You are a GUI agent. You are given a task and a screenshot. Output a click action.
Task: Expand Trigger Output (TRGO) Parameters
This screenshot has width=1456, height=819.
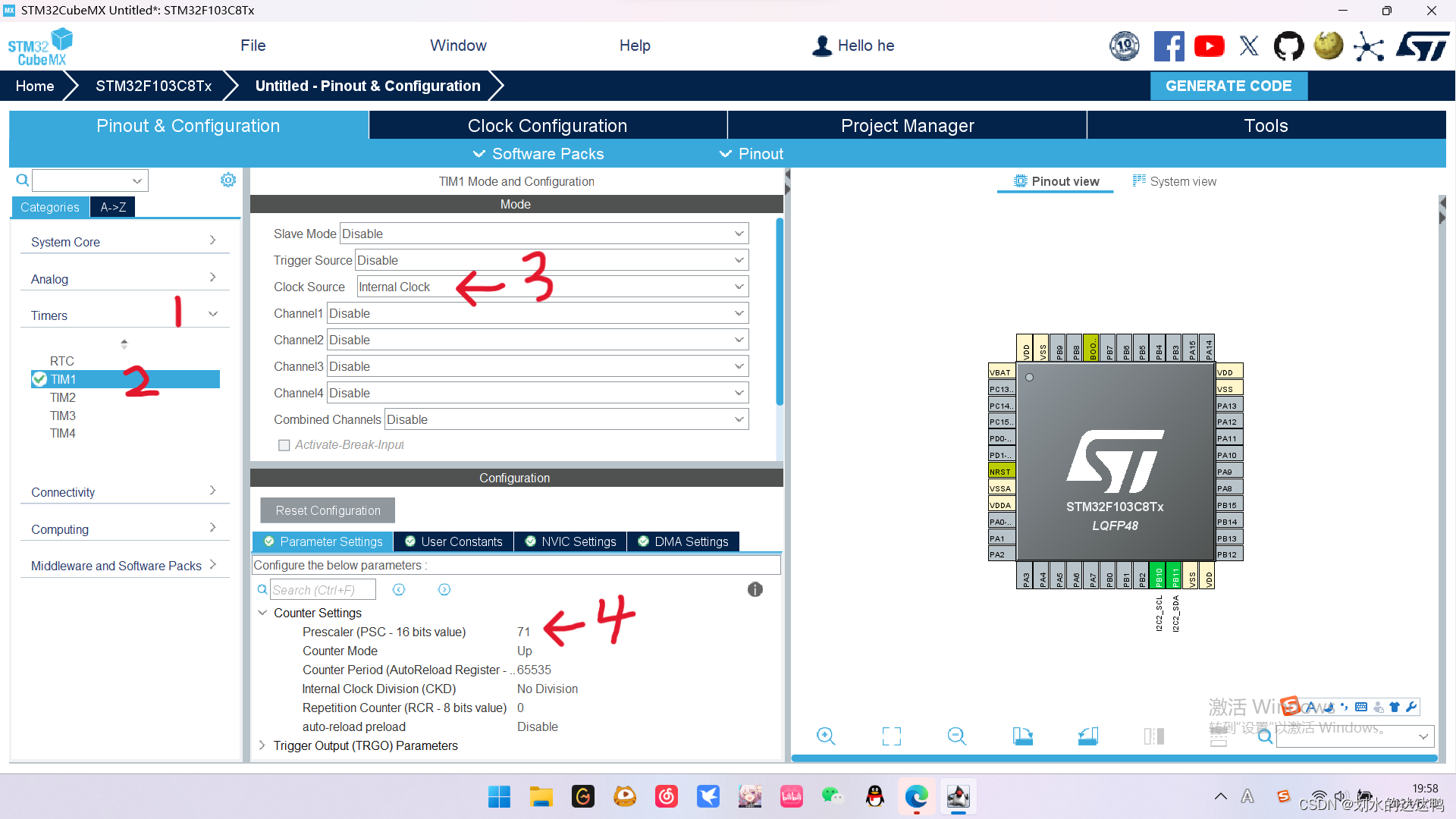pos(262,745)
